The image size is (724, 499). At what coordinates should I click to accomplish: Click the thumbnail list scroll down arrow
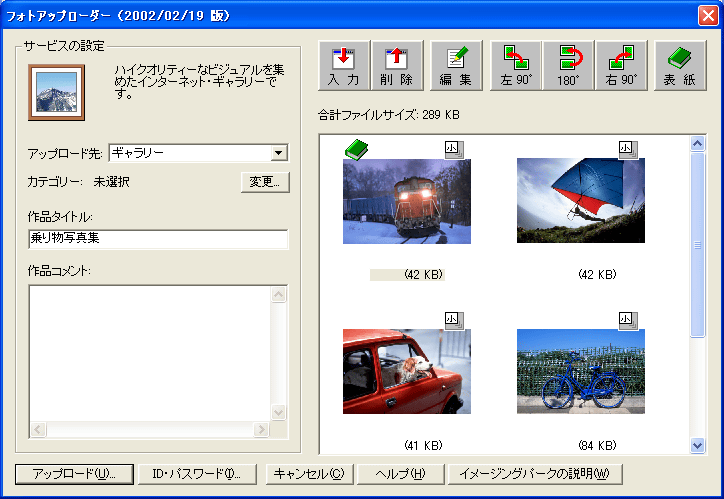[698, 445]
